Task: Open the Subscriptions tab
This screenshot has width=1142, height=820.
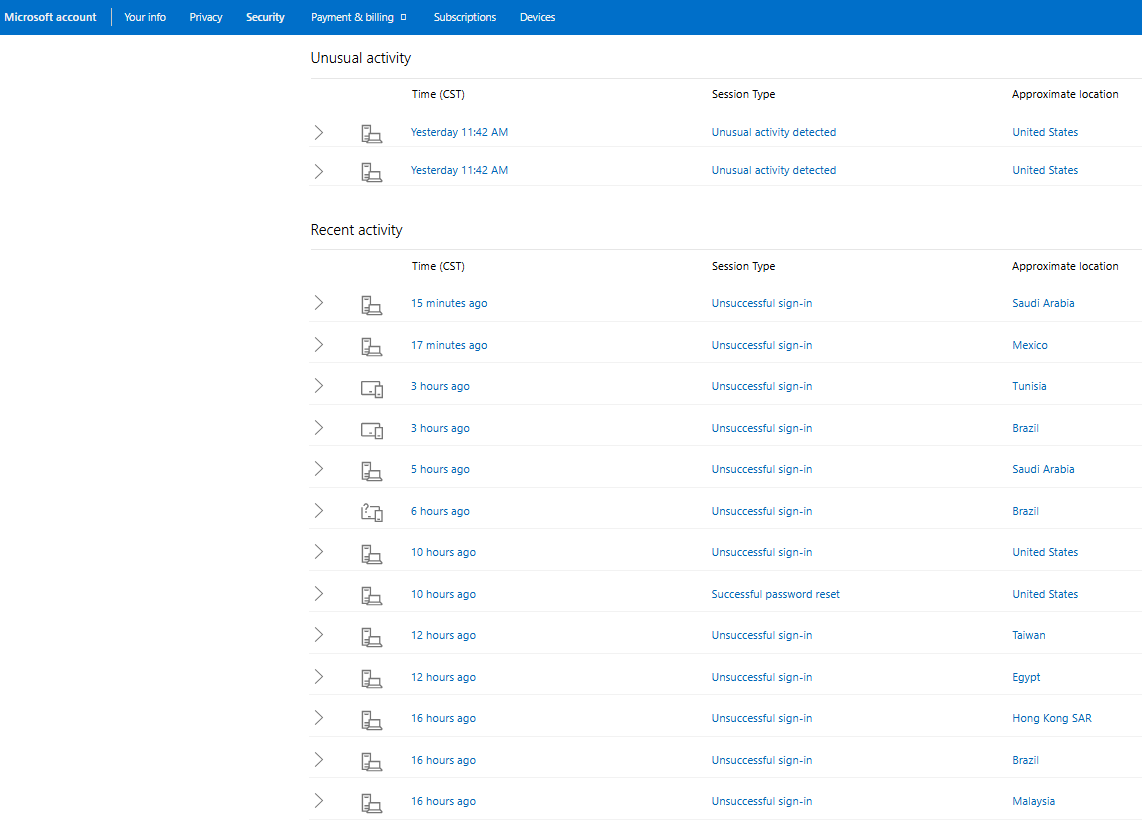Action: [465, 17]
